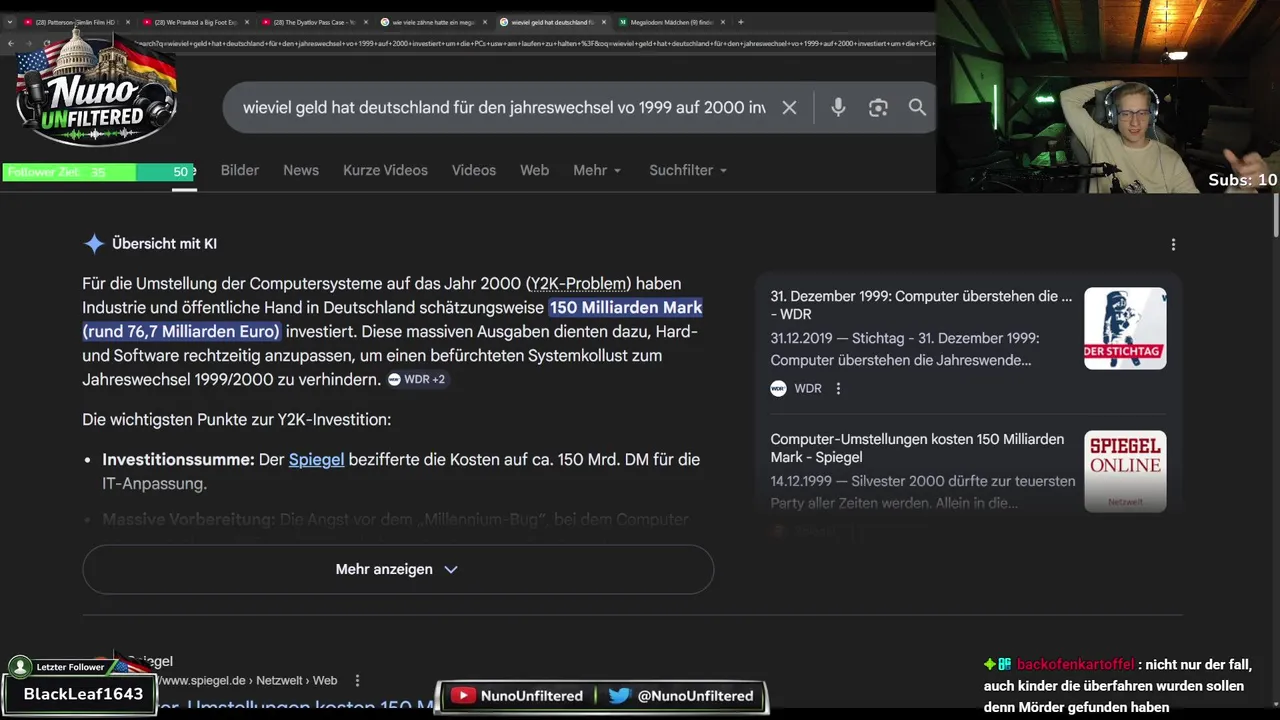Switch to wie viele zähne hatte tab
The height and width of the screenshot is (720, 1280).
pyautogui.click(x=433, y=22)
